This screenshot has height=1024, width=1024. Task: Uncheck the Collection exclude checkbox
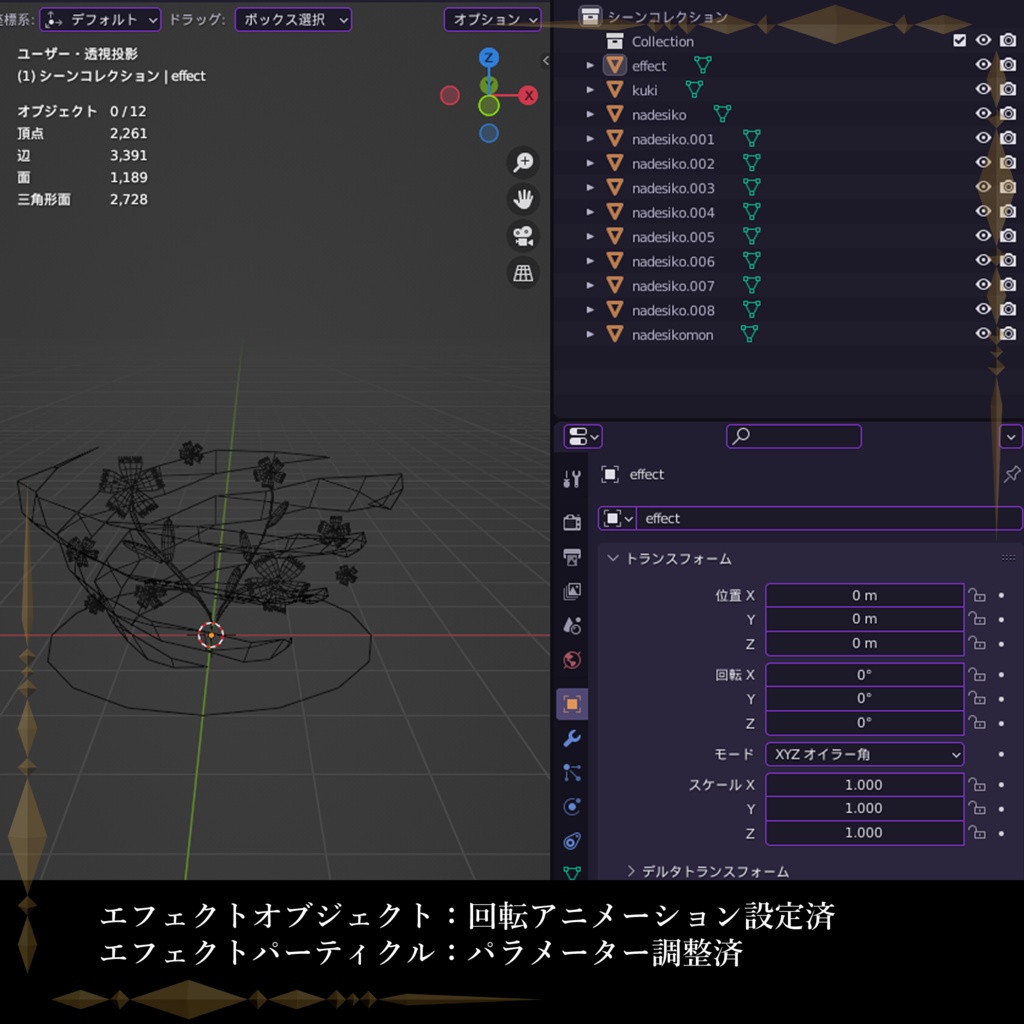point(959,40)
